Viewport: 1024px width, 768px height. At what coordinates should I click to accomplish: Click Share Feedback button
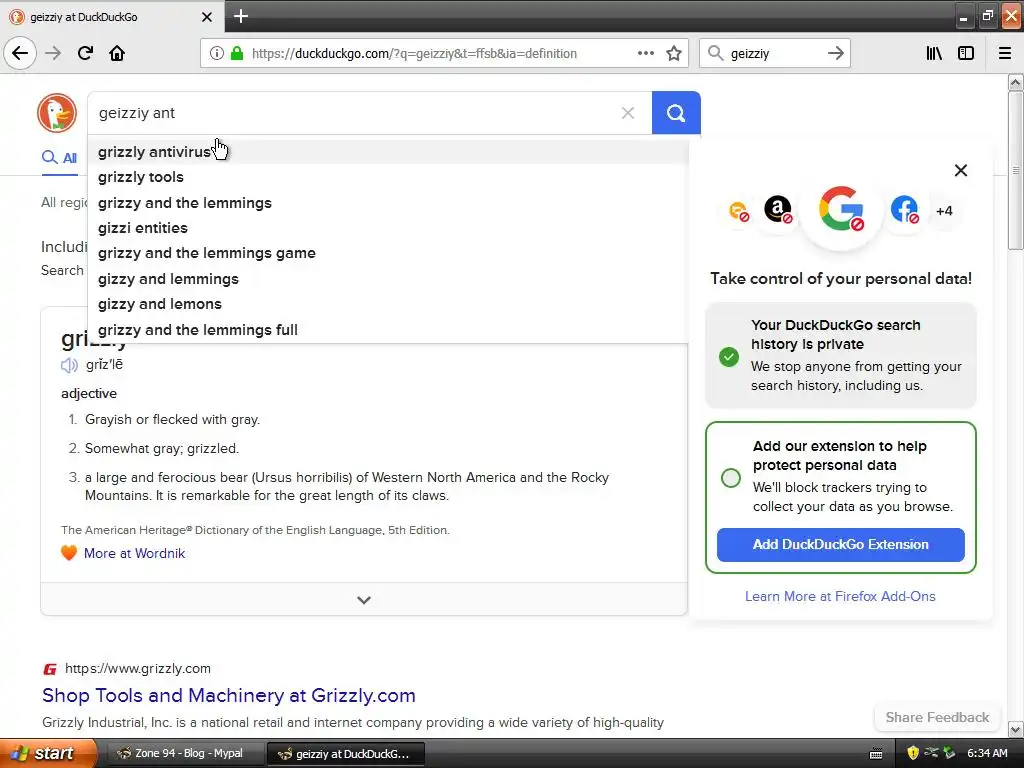pos(937,717)
